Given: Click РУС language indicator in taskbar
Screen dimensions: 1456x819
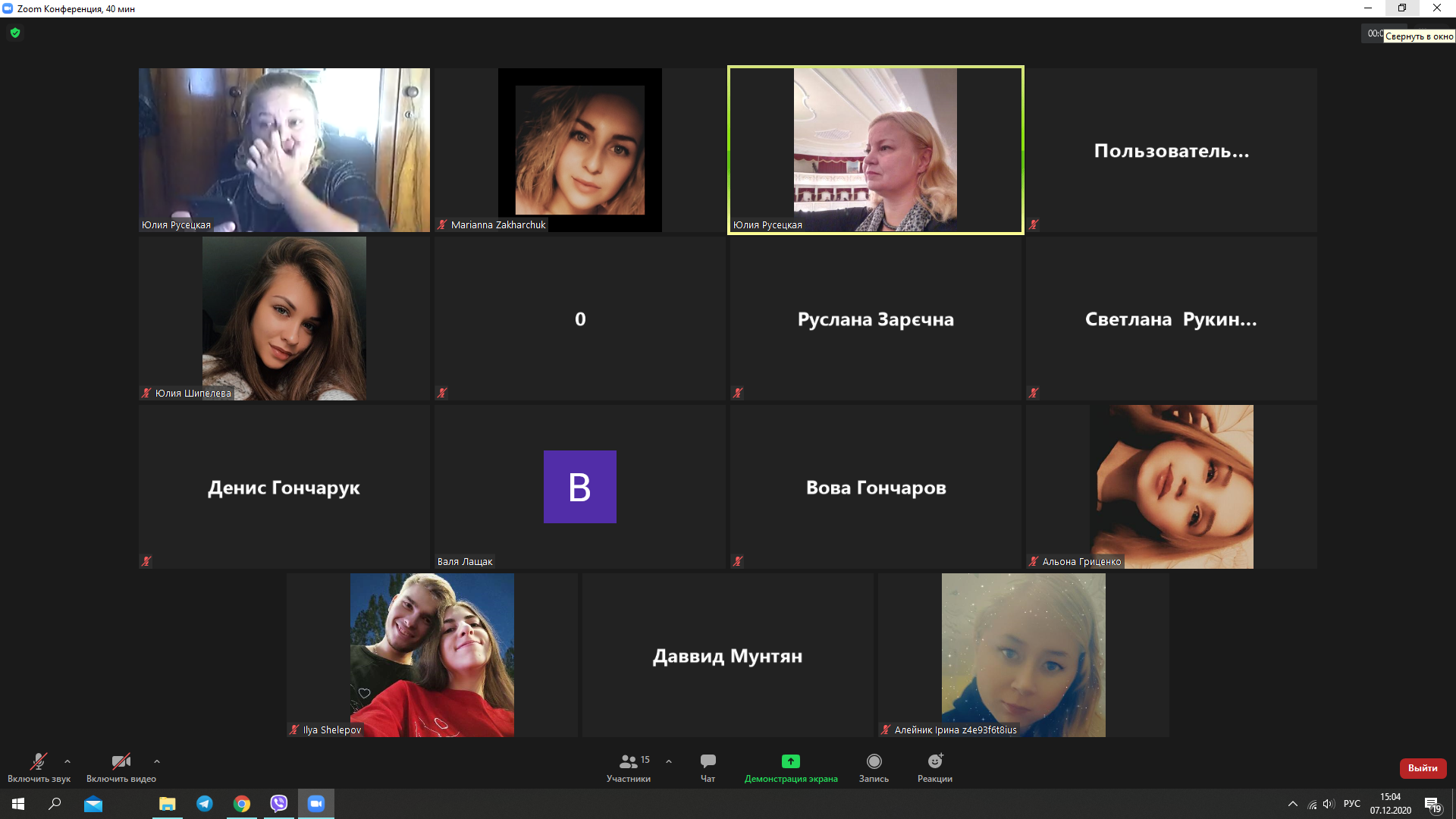Looking at the screenshot, I should pyautogui.click(x=1352, y=804).
